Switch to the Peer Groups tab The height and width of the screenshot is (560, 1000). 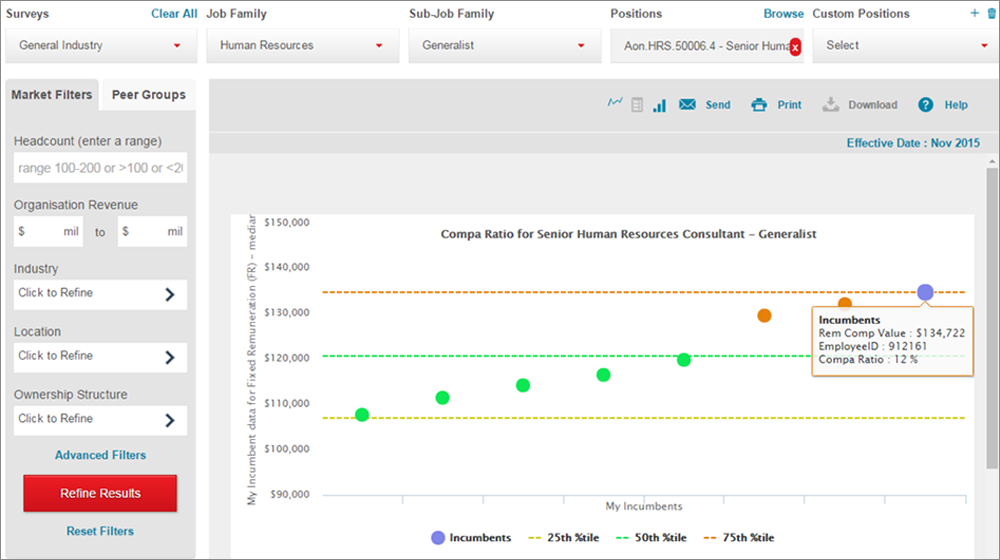(x=148, y=95)
